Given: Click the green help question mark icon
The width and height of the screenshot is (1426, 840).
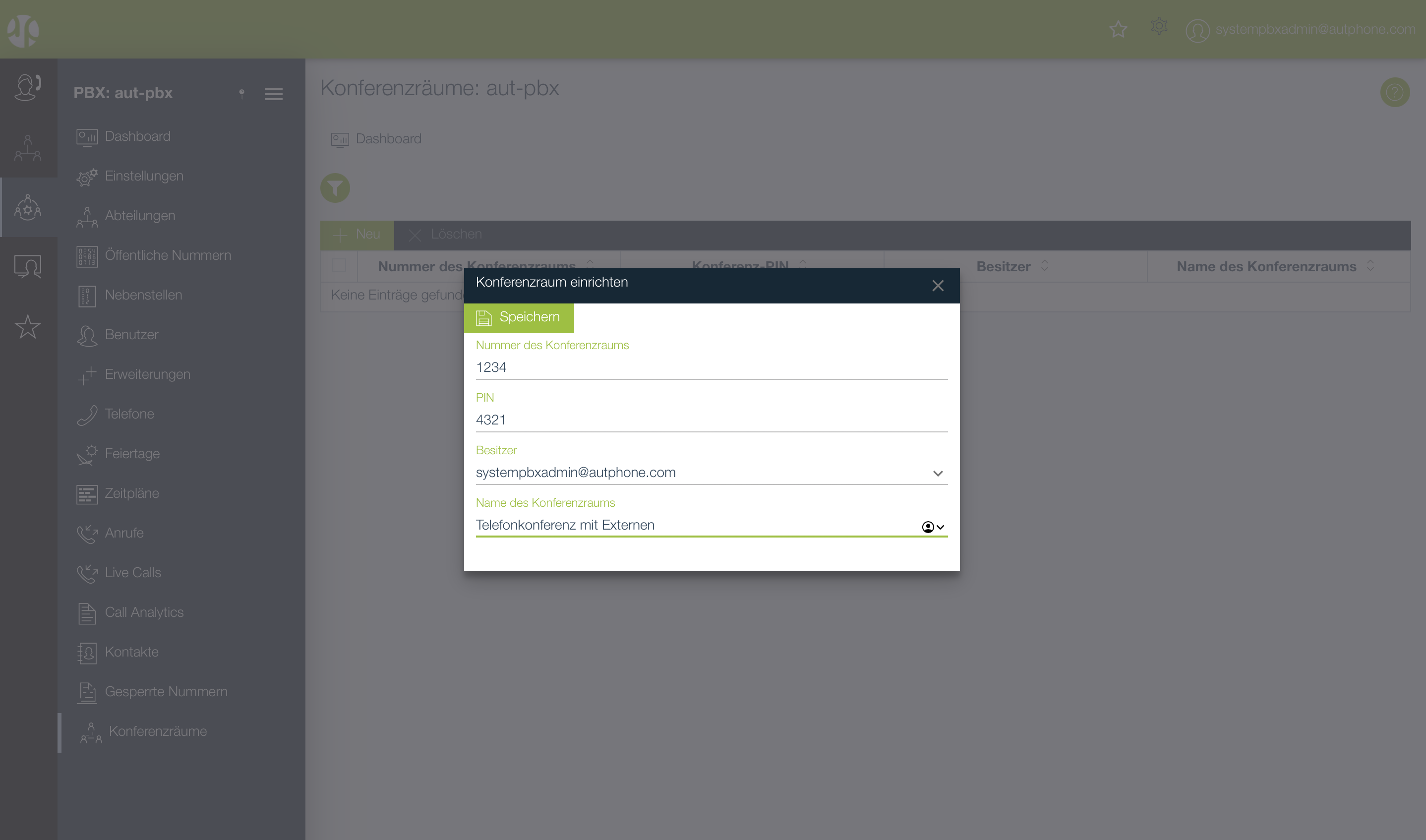Looking at the screenshot, I should (1394, 92).
